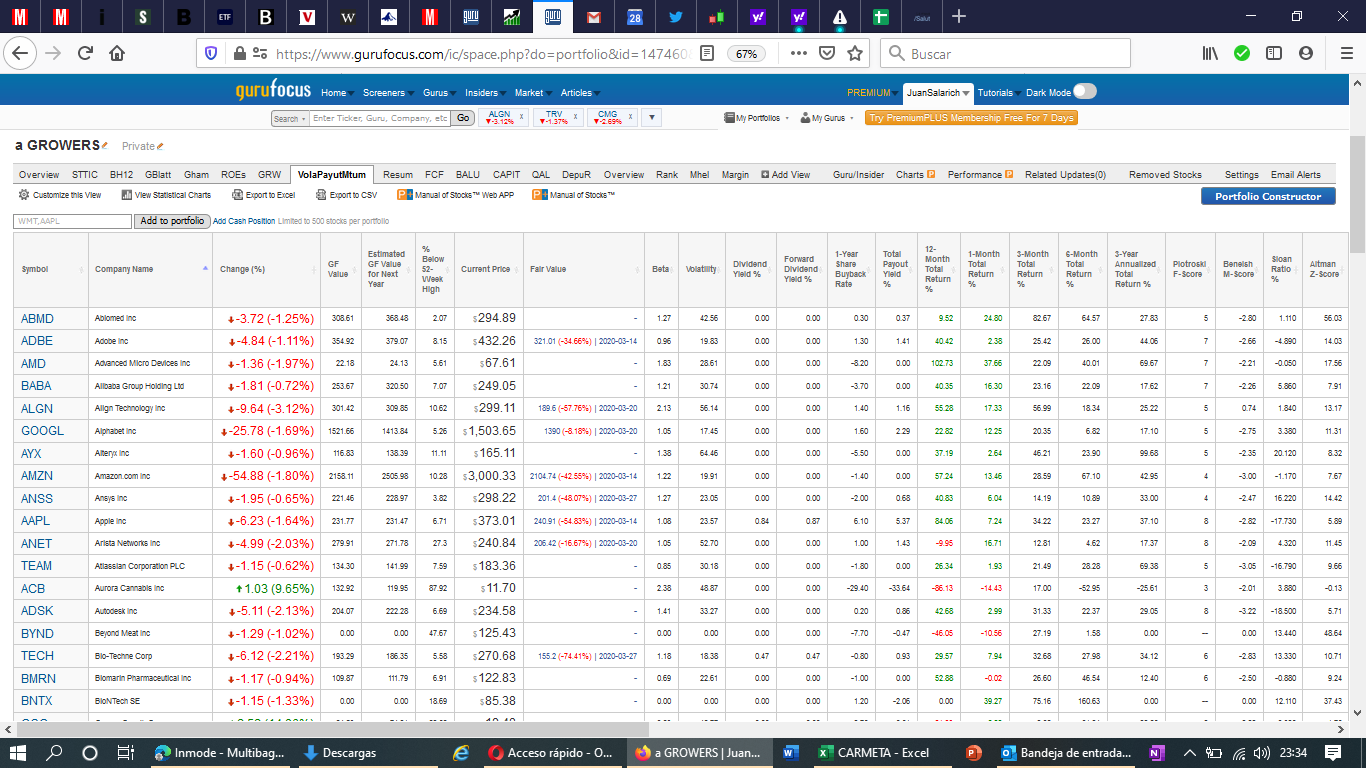Click Add View
This screenshot has width=1366, height=768.
pos(786,174)
